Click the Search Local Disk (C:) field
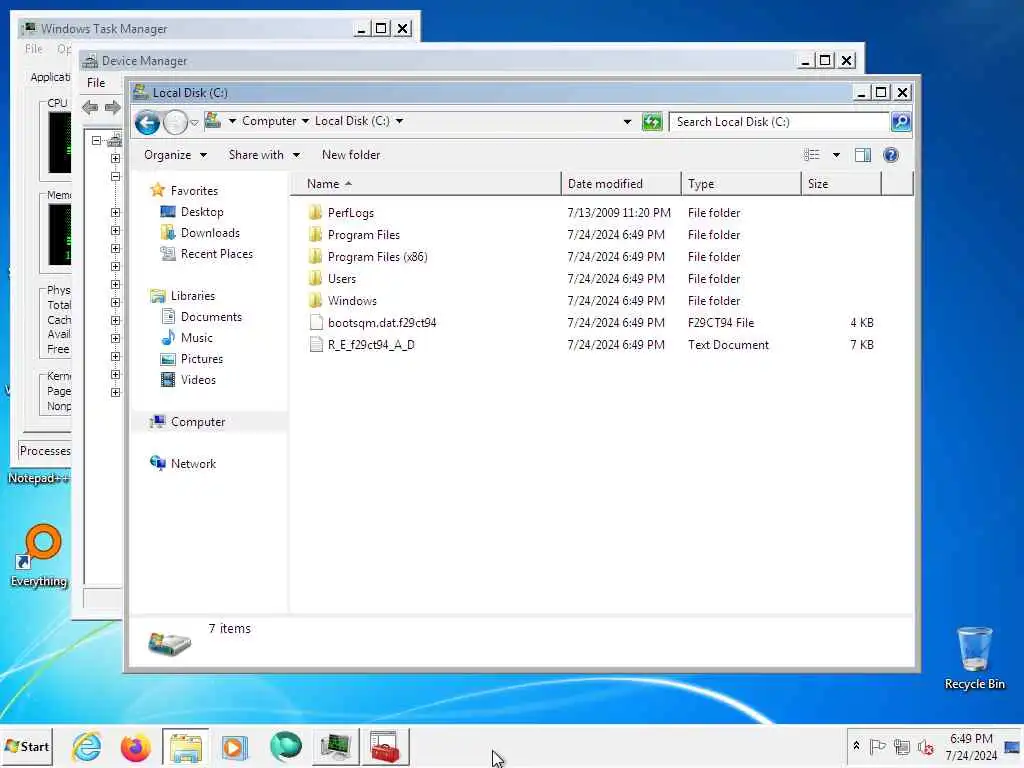The width and height of the screenshot is (1024, 768). pos(780,122)
